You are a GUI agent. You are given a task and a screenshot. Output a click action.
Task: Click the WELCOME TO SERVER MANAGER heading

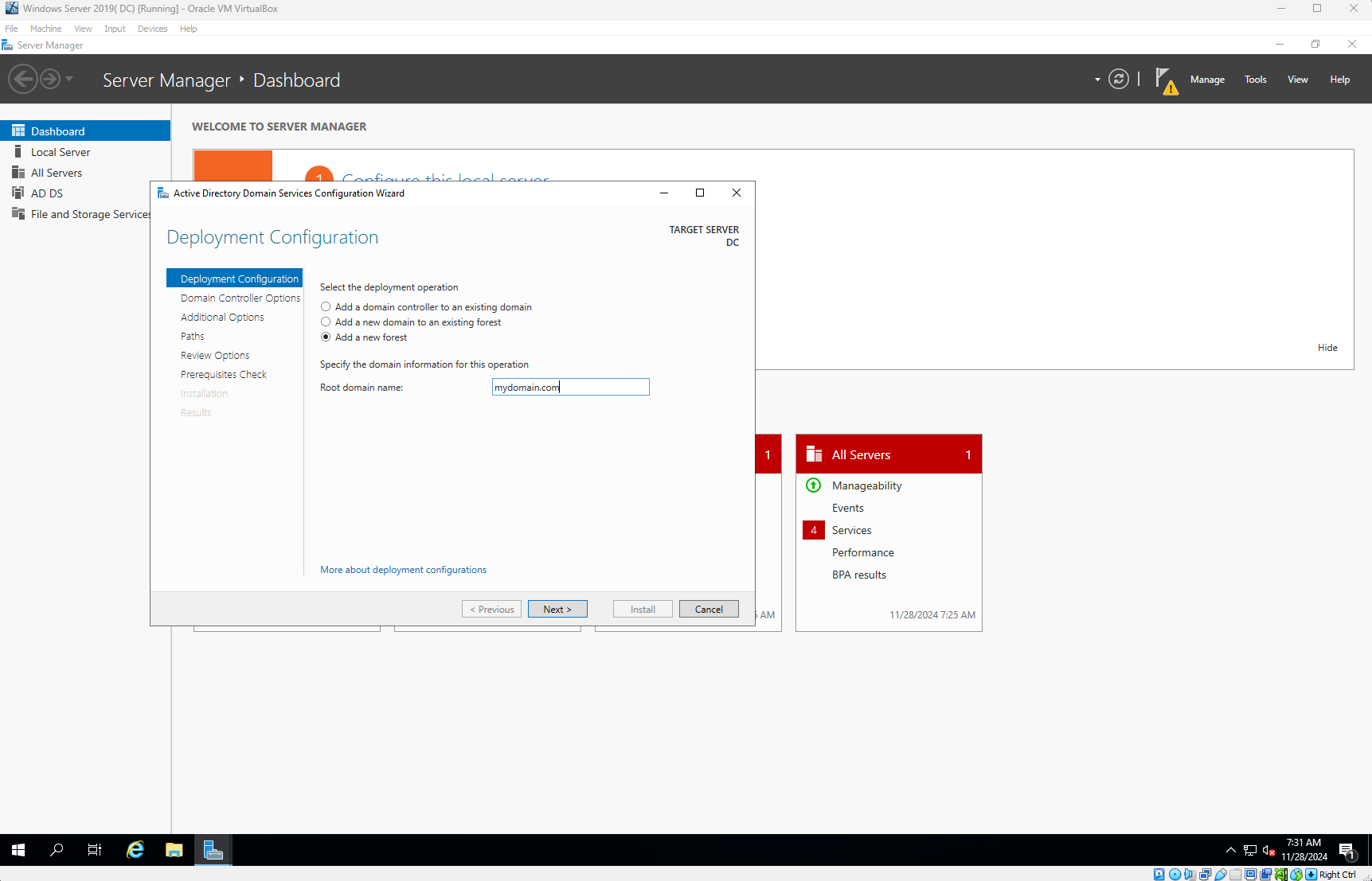(279, 127)
